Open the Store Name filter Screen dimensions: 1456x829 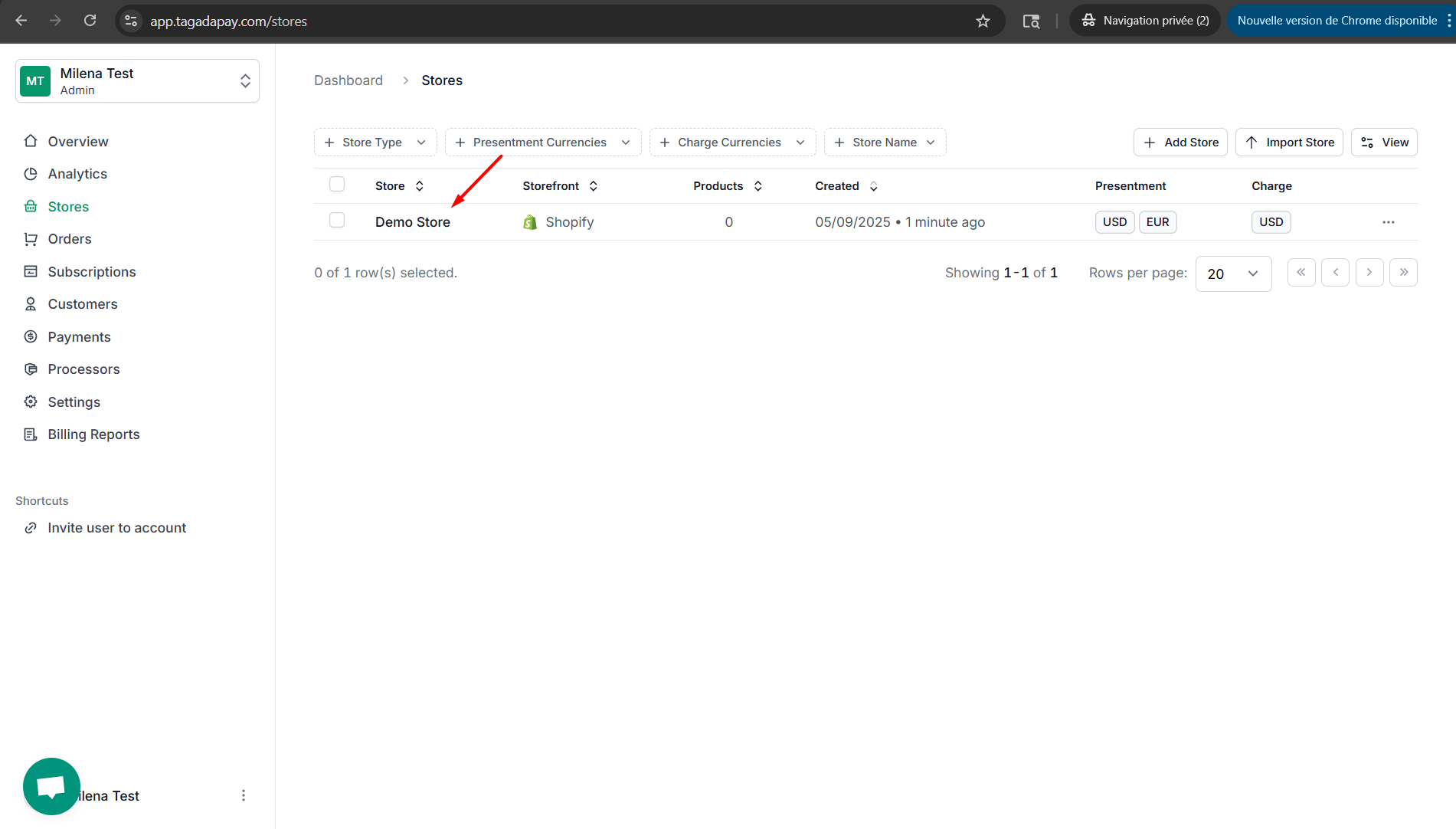[x=885, y=143]
